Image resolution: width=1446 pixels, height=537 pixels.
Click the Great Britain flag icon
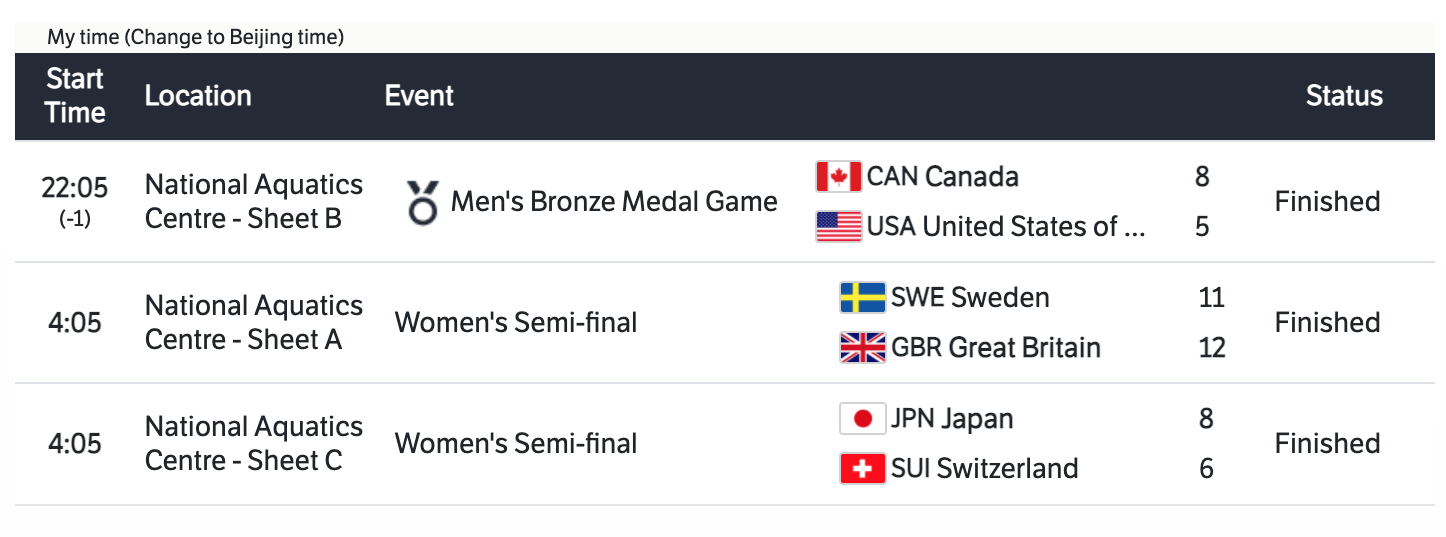[x=862, y=348]
